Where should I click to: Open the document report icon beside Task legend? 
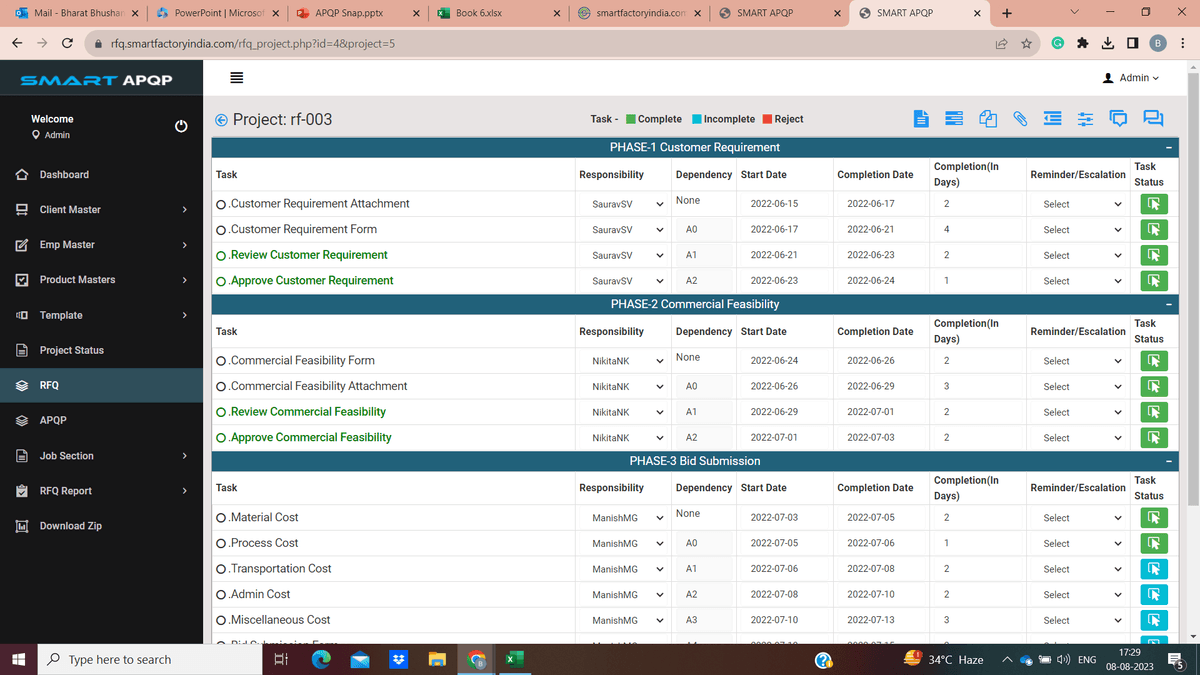point(921,118)
